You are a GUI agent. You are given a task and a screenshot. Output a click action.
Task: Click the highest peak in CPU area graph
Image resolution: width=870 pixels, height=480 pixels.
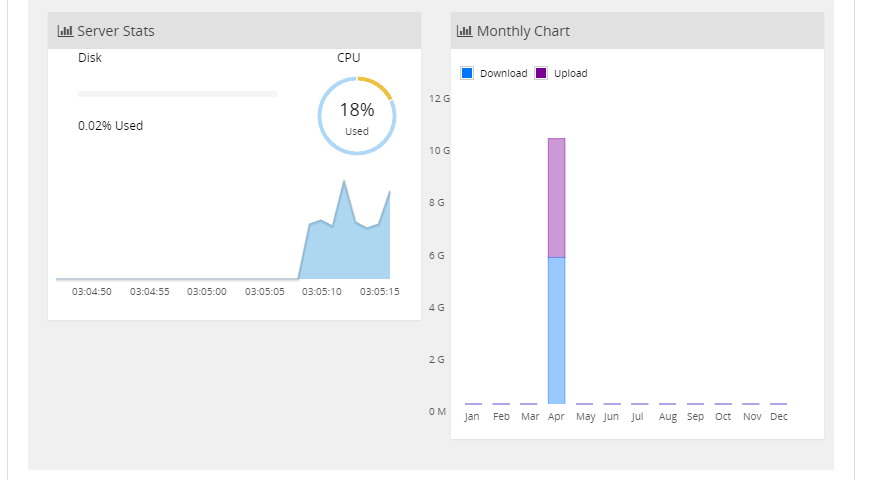pos(344,182)
